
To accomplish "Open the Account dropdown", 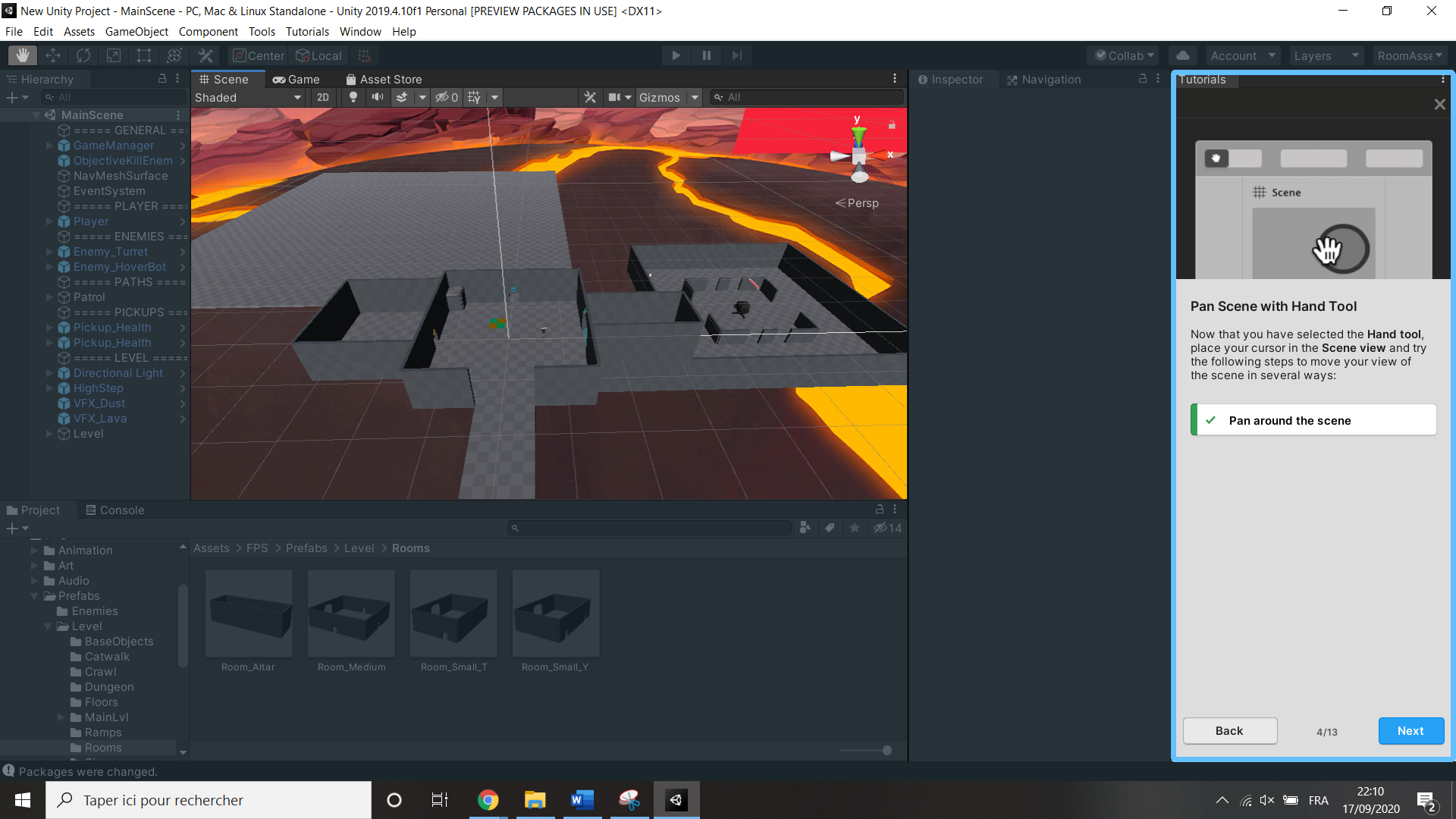I will pos(1243,55).
